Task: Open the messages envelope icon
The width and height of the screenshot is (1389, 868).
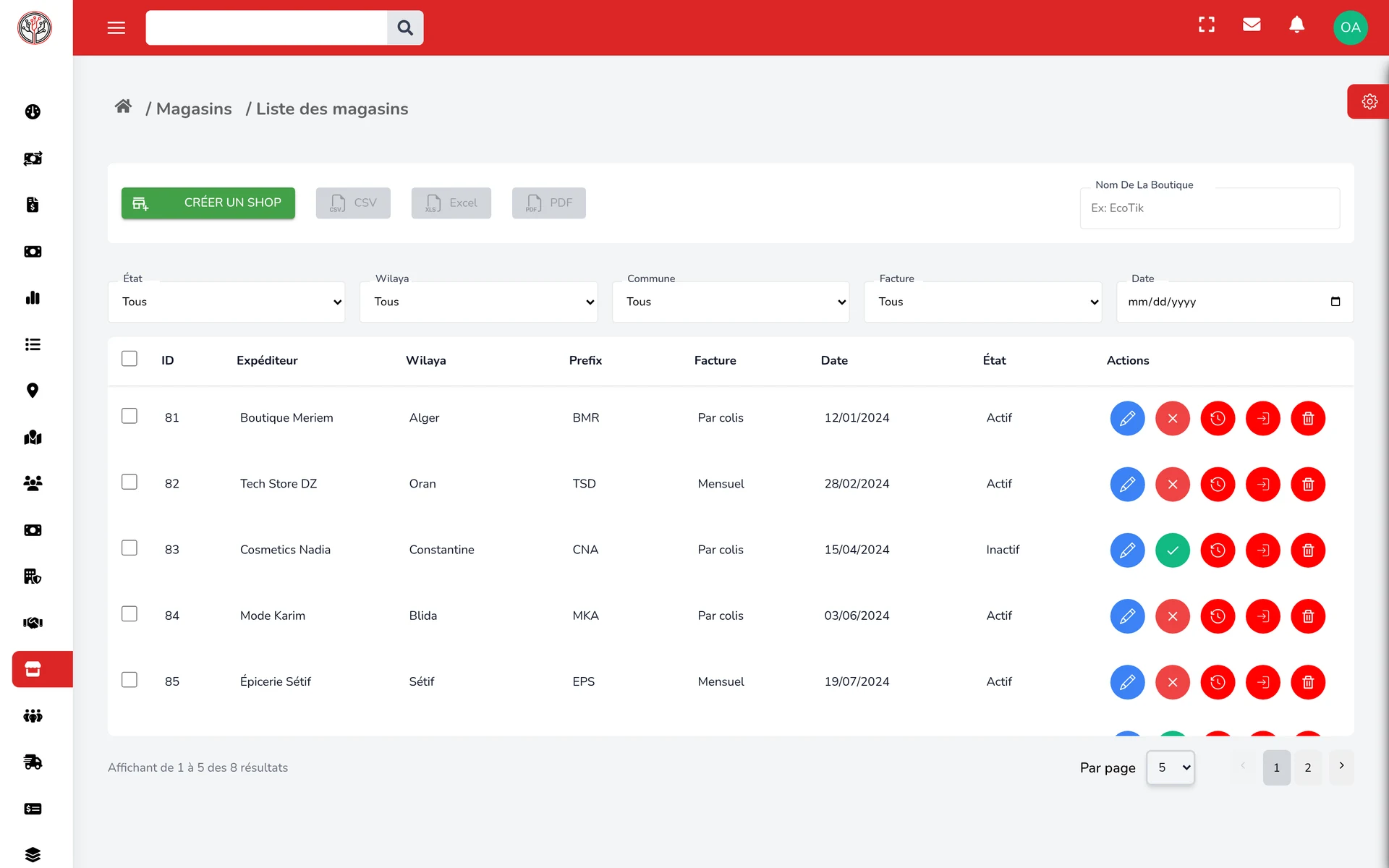Action: 1252,25
